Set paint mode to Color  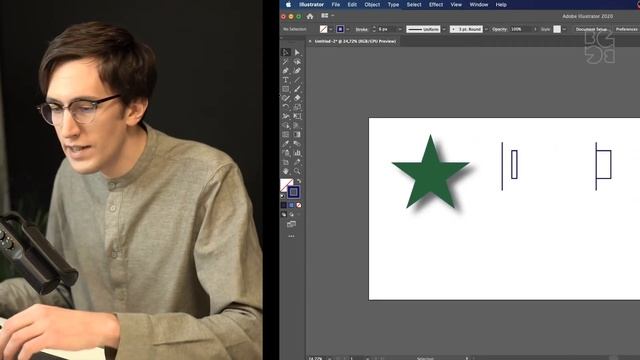coord(284,205)
